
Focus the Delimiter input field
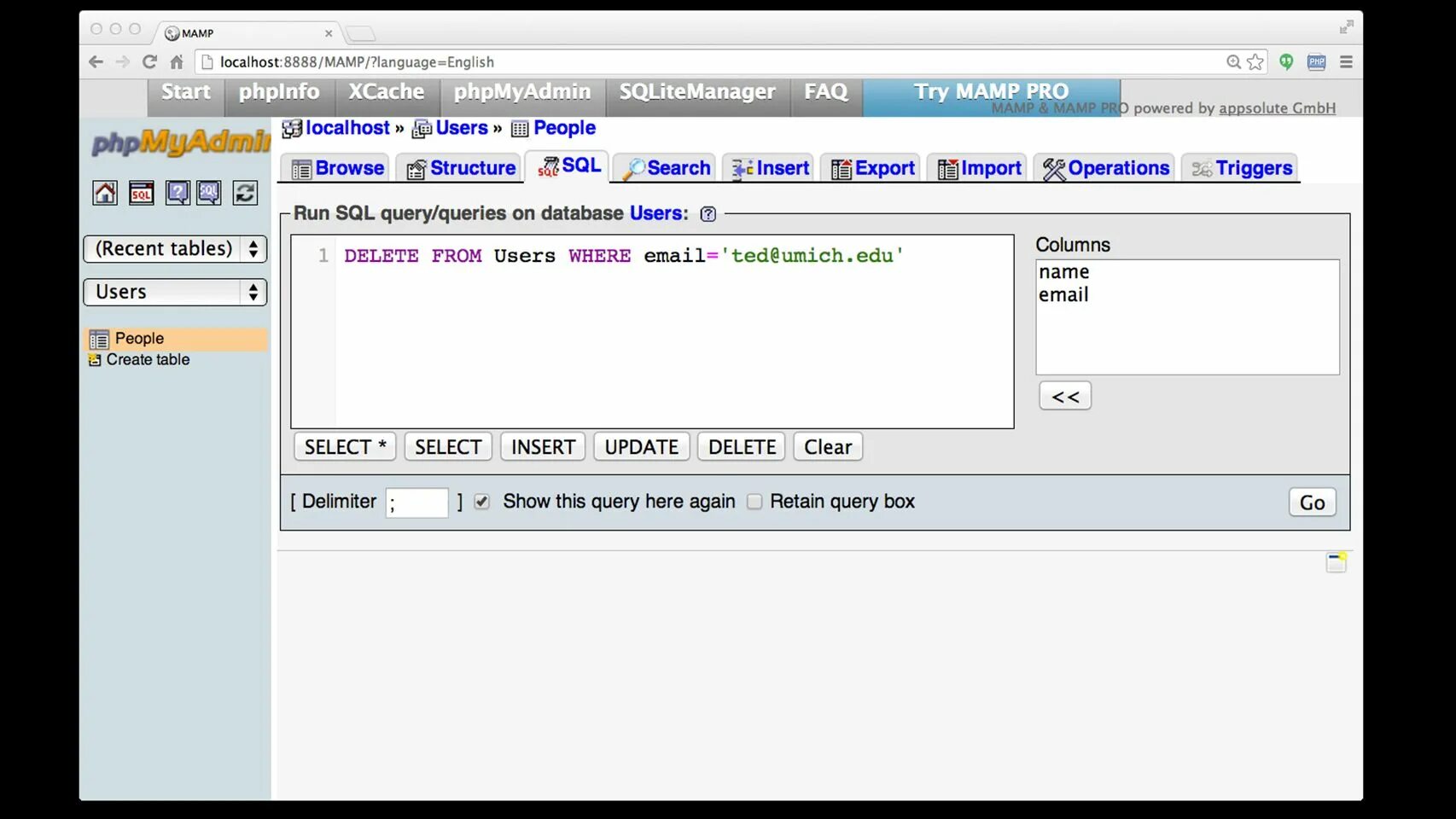click(416, 502)
